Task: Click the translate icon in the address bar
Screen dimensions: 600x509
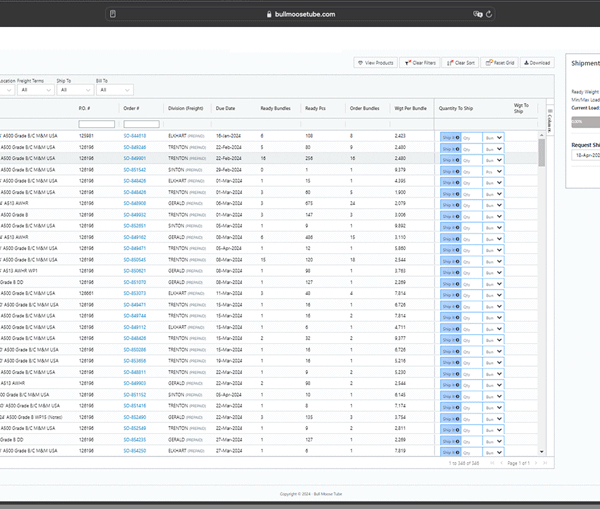Action: click(x=478, y=14)
